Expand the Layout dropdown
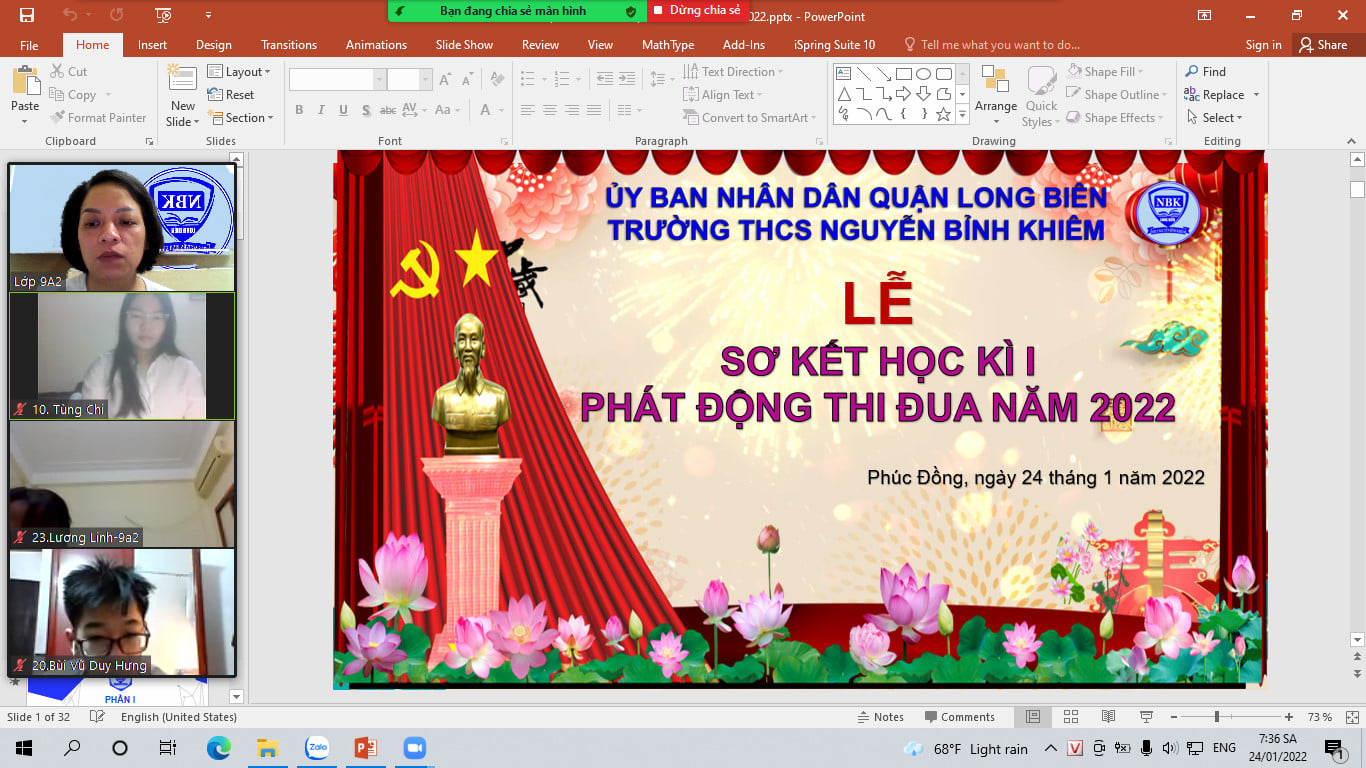This screenshot has height=768, width=1366. tap(239, 72)
